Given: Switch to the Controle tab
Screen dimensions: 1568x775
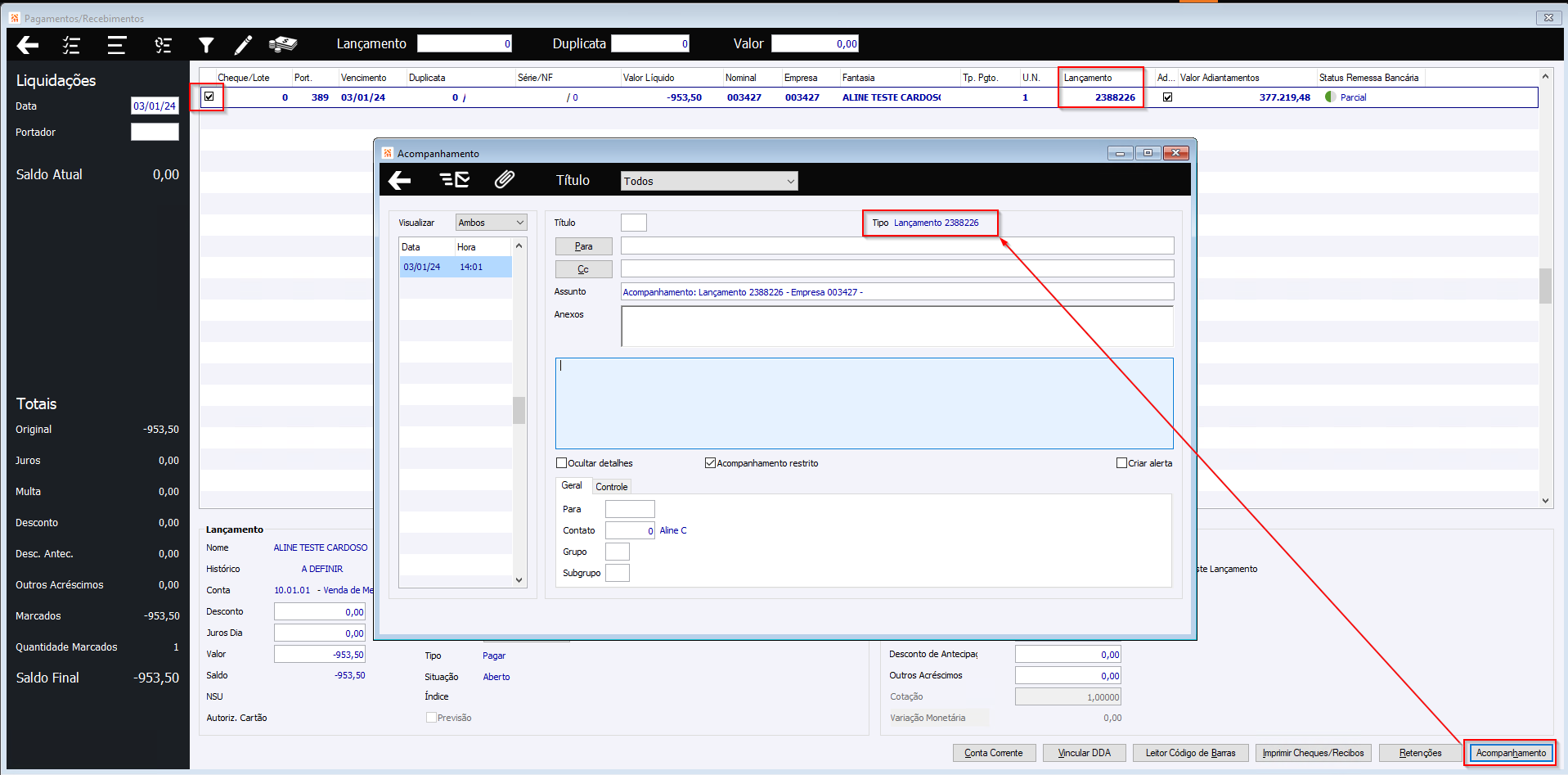Looking at the screenshot, I should (612, 487).
